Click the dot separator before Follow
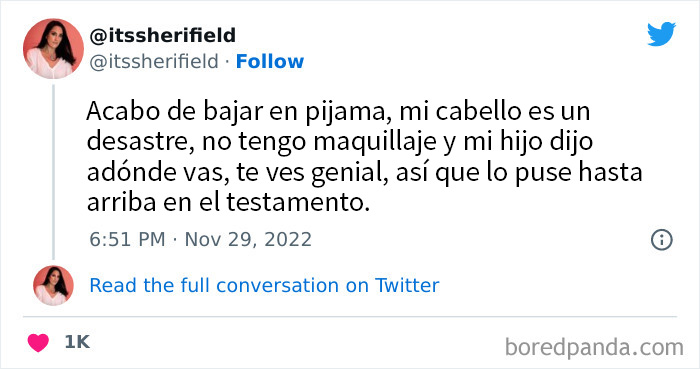700x369 pixels. click(x=227, y=62)
